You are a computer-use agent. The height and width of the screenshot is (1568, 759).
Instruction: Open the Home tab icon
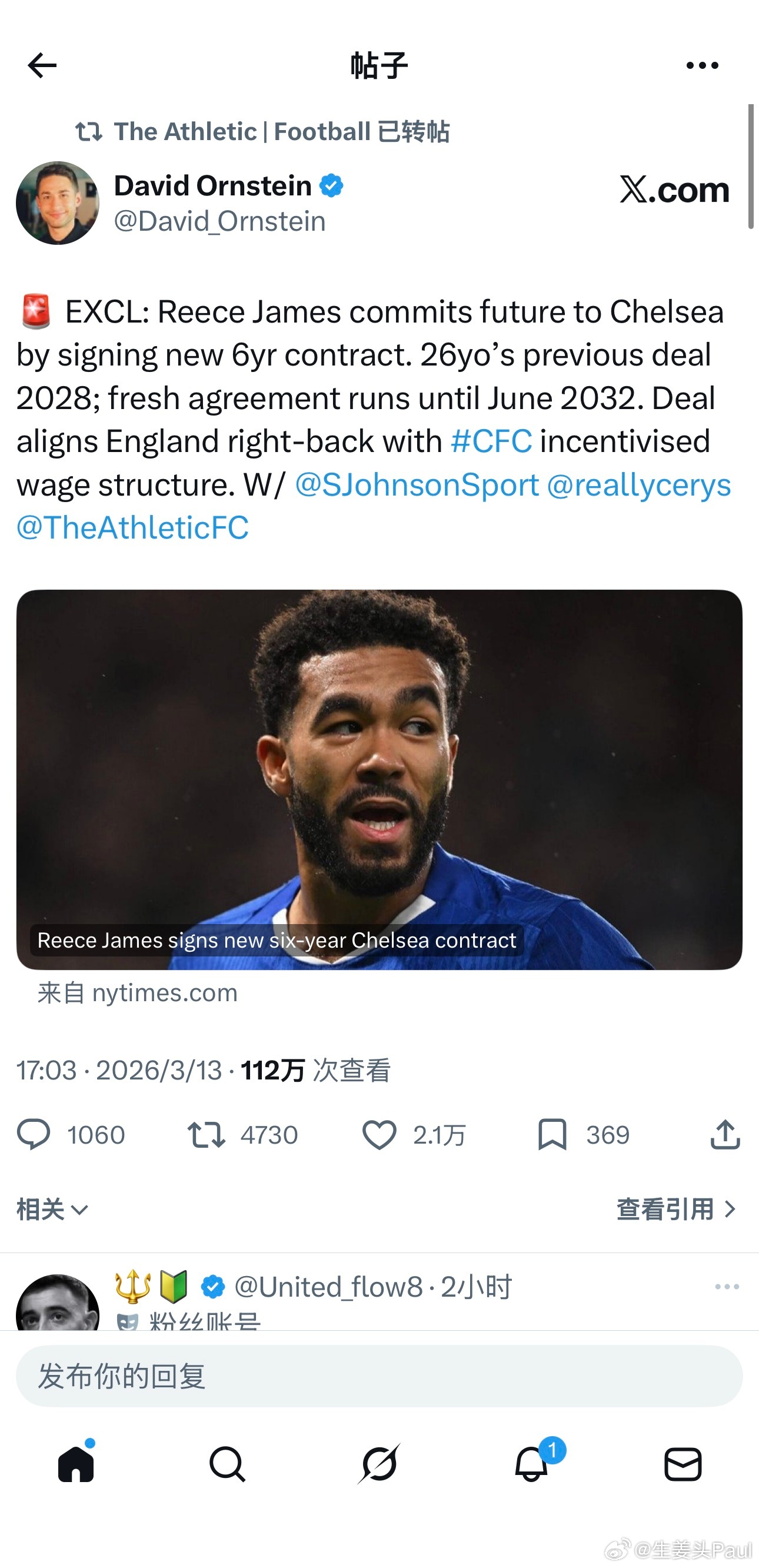[76, 1464]
